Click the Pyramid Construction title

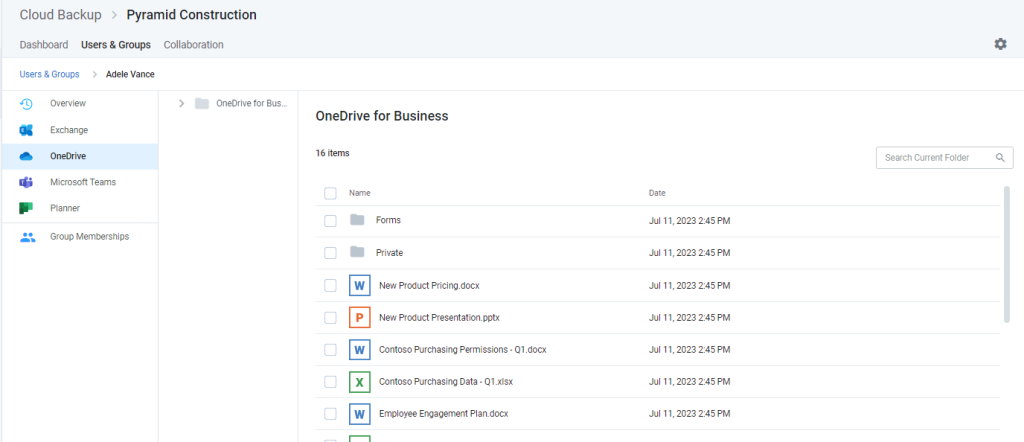[191, 14]
